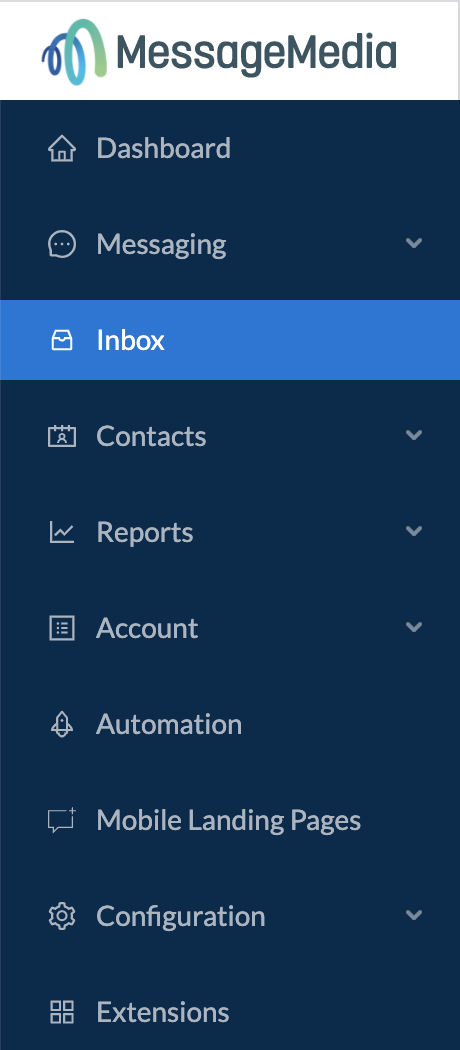The height and width of the screenshot is (1050, 460).
Task: Expand the Configuration submenu chevron
Action: point(414,915)
